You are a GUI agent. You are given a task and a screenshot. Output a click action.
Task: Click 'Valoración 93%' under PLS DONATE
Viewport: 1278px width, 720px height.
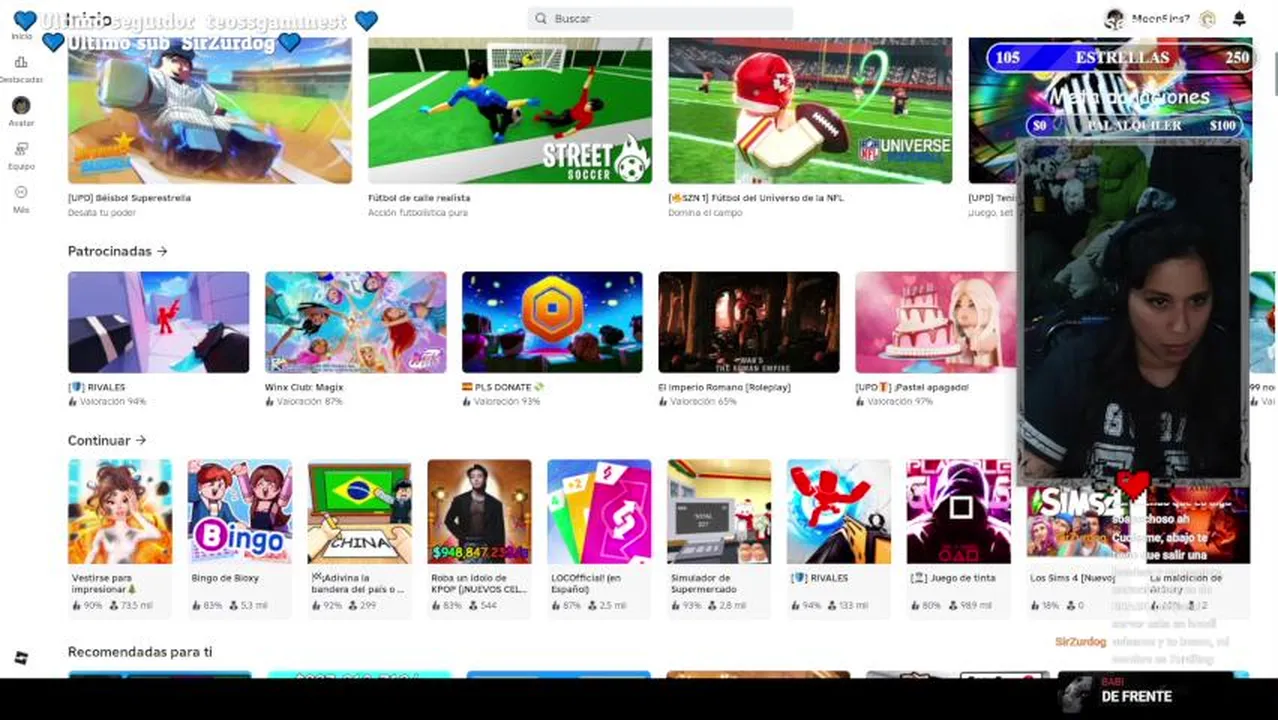point(501,402)
